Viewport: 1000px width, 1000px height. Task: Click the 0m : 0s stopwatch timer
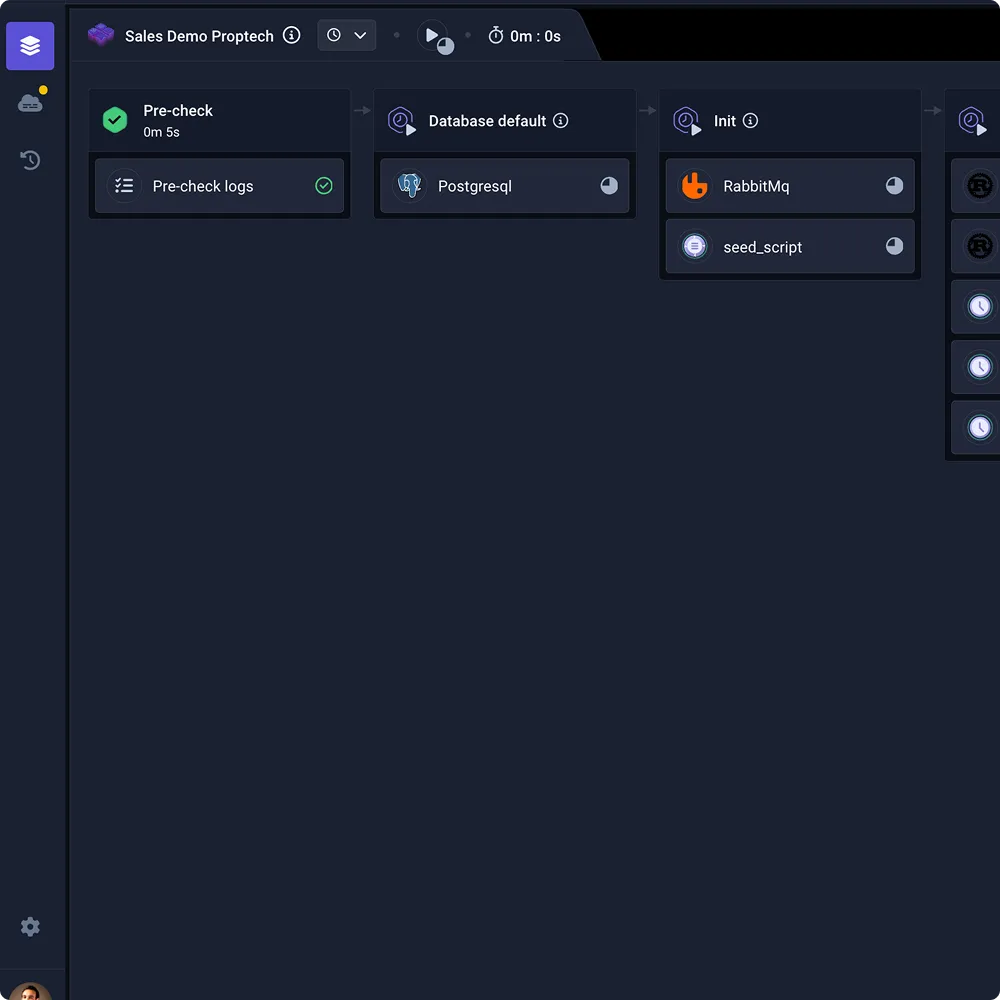(x=524, y=36)
